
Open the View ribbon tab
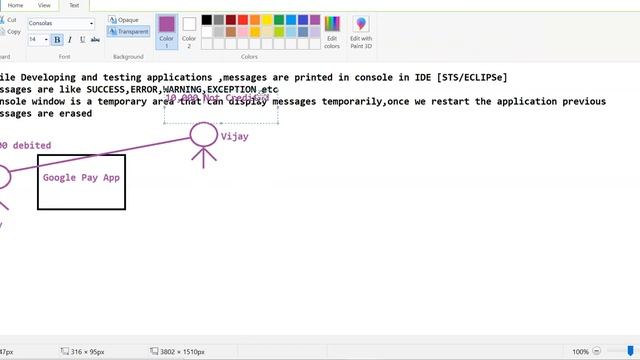tap(44, 5)
